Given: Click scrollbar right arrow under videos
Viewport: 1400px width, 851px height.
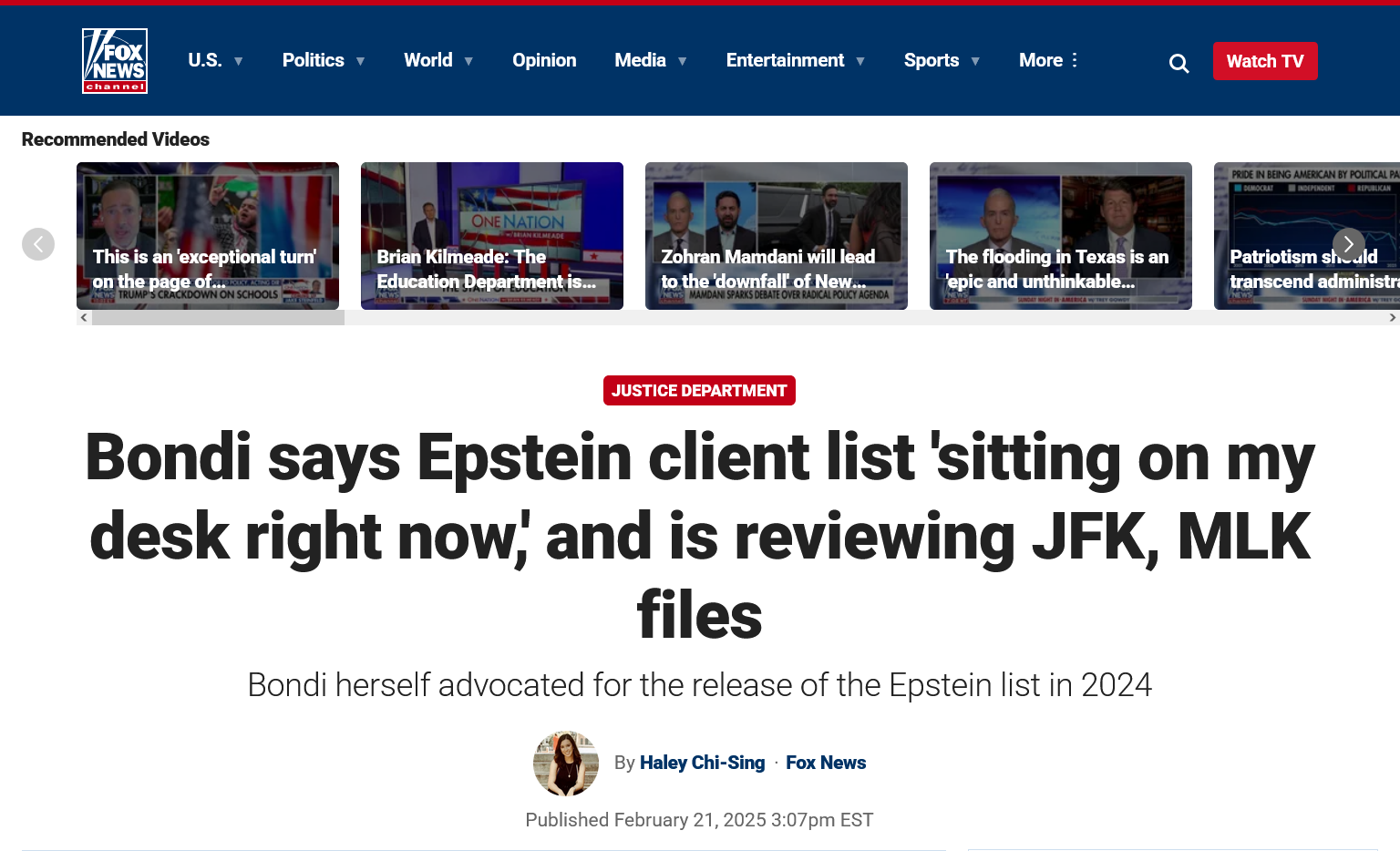Looking at the screenshot, I should [x=1392, y=318].
